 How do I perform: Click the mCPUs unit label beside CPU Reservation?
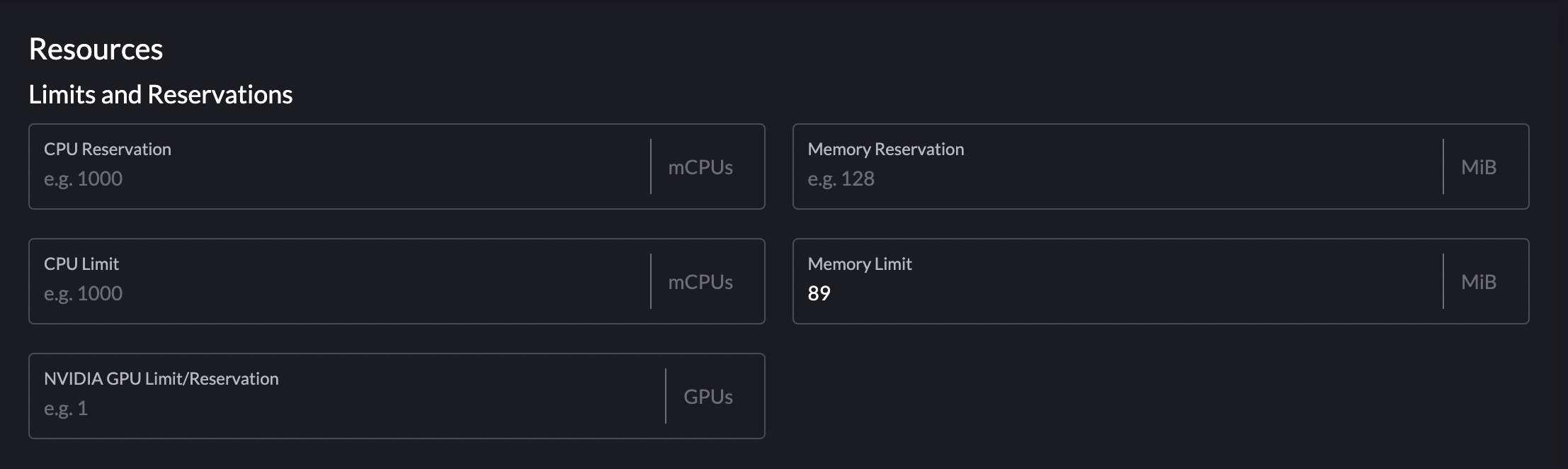click(x=700, y=166)
